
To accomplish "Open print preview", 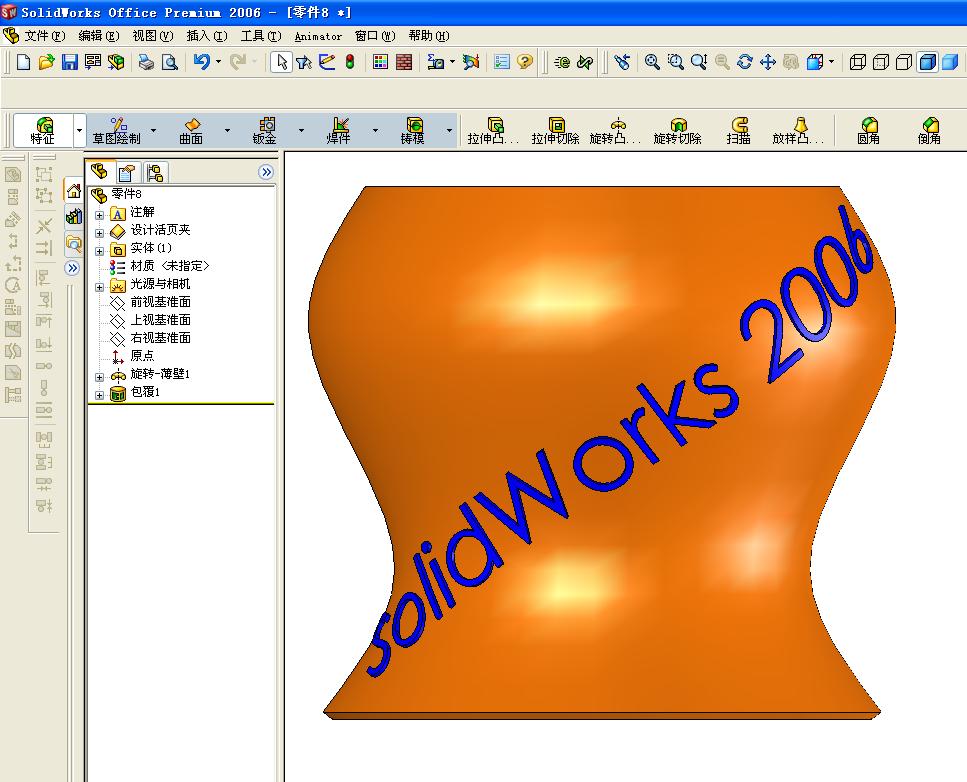I will [x=170, y=62].
